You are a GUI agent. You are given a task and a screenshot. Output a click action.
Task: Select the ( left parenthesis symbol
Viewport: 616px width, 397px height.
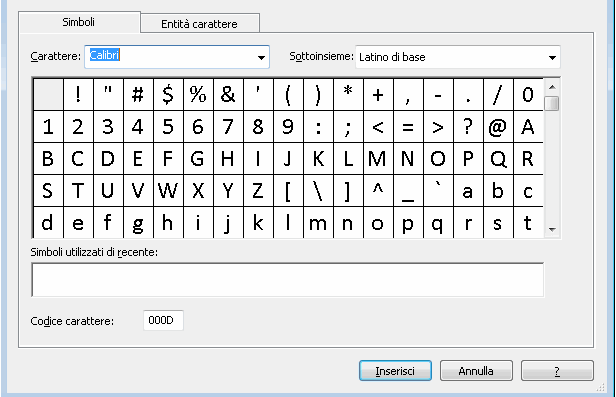288,95
